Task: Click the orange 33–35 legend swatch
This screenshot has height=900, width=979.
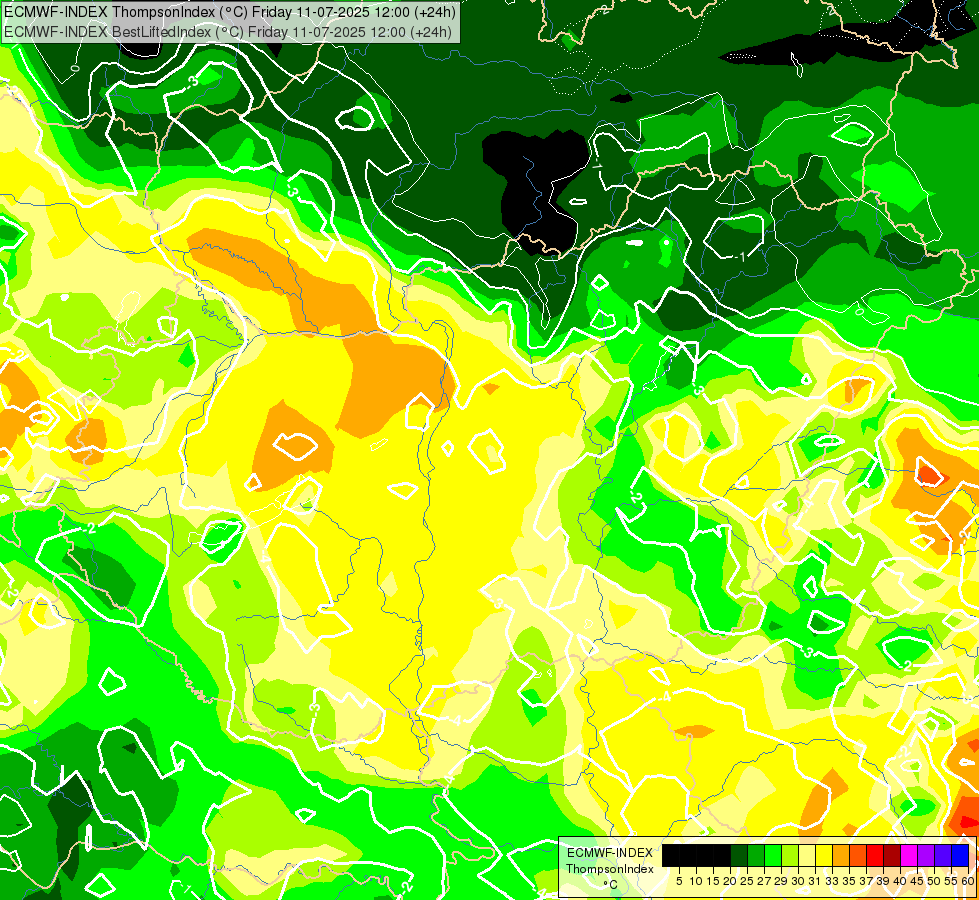Action: [x=841, y=856]
